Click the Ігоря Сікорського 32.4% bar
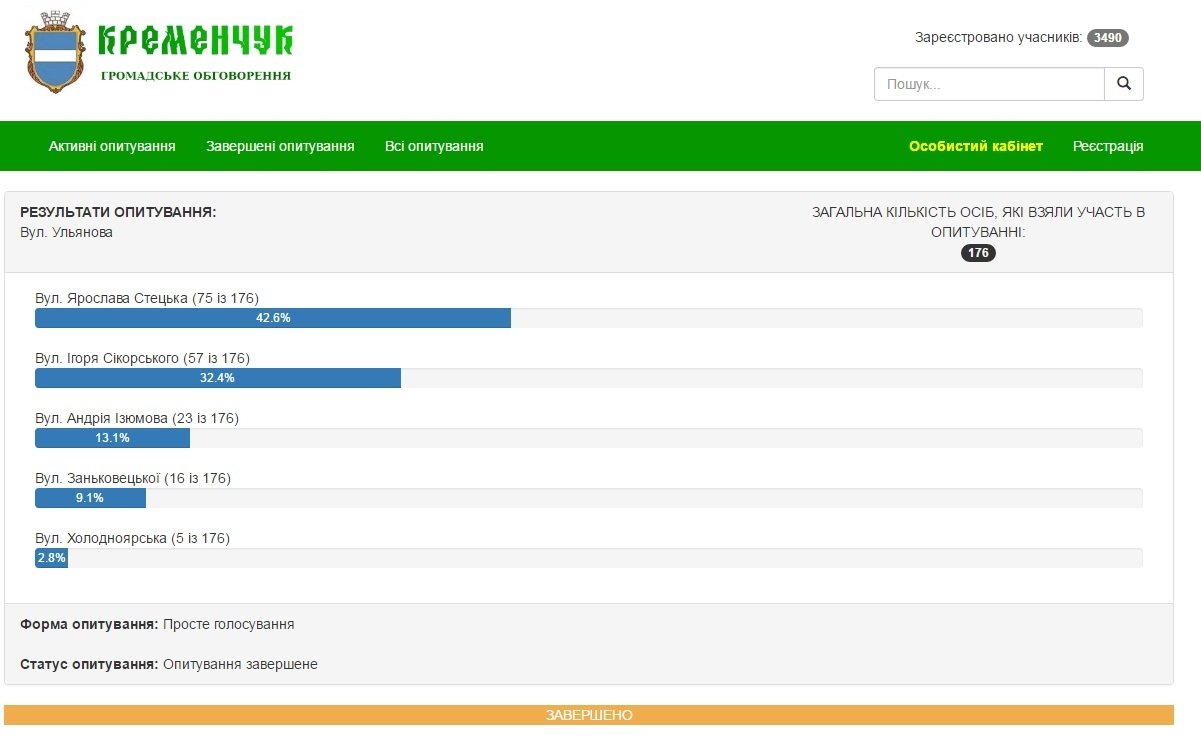1201x745 pixels. (x=218, y=378)
